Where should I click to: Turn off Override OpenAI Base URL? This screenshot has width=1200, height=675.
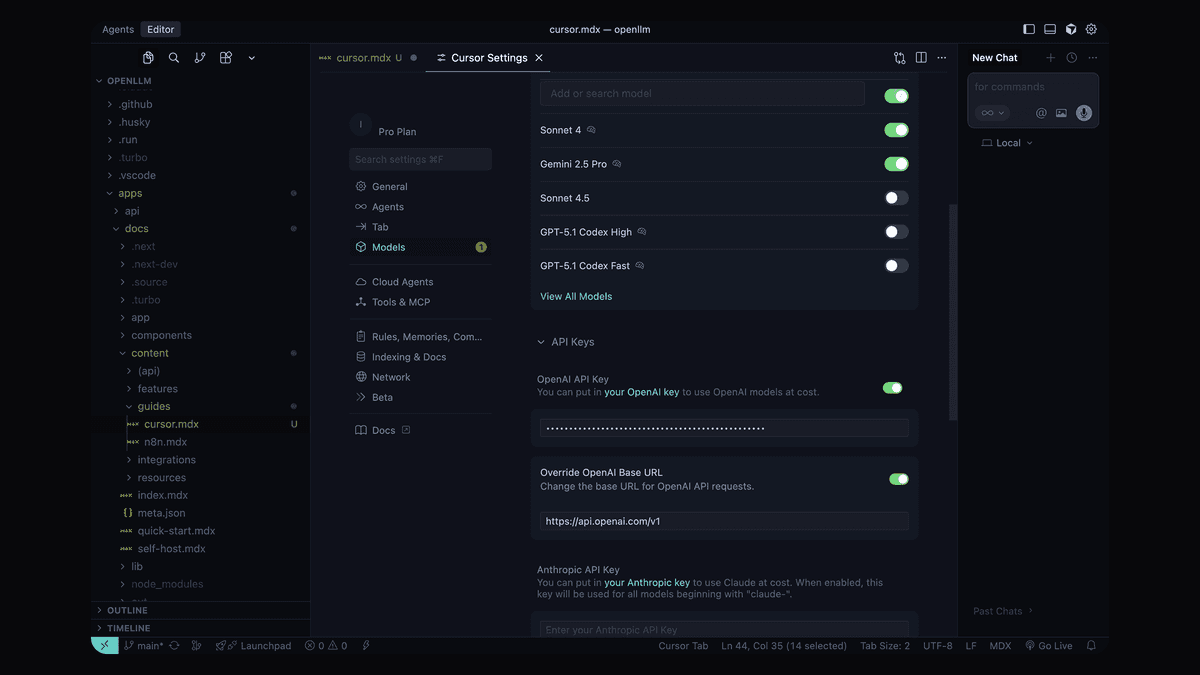[x=899, y=478]
